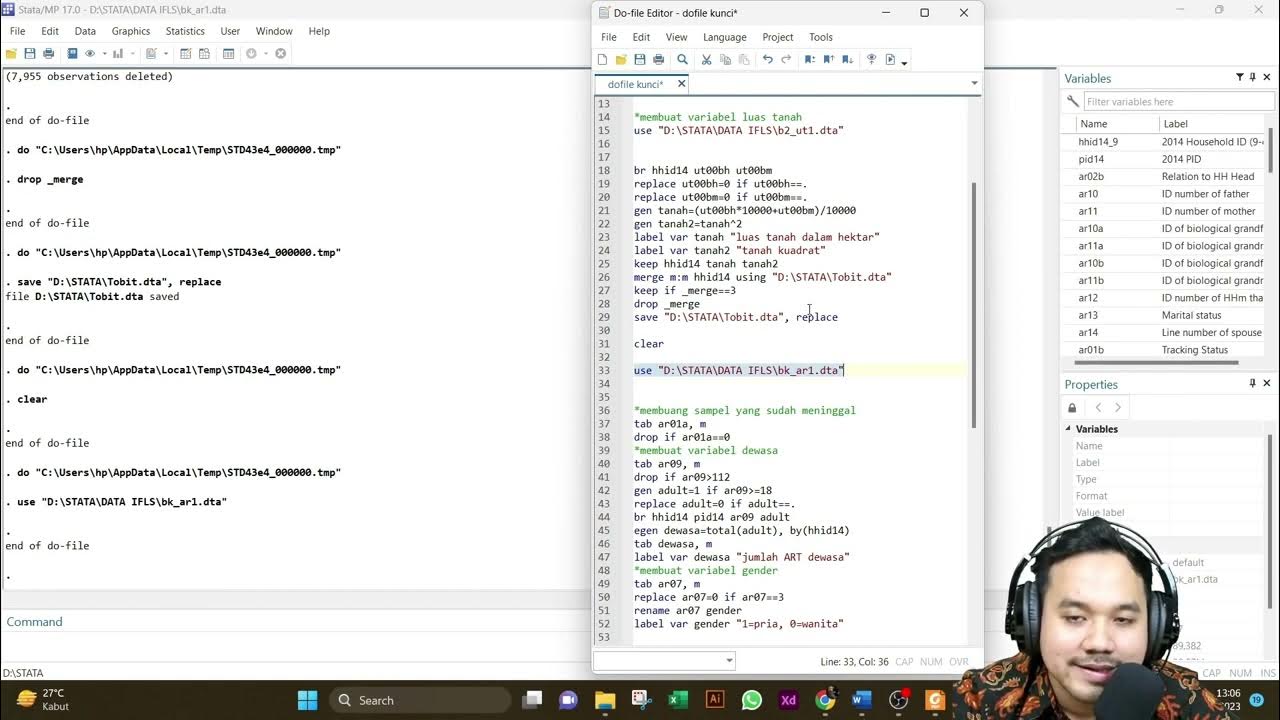The width and height of the screenshot is (1280, 720).
Task: Print the do-file from editor toolbar
Action: click(x=658, y=60)
